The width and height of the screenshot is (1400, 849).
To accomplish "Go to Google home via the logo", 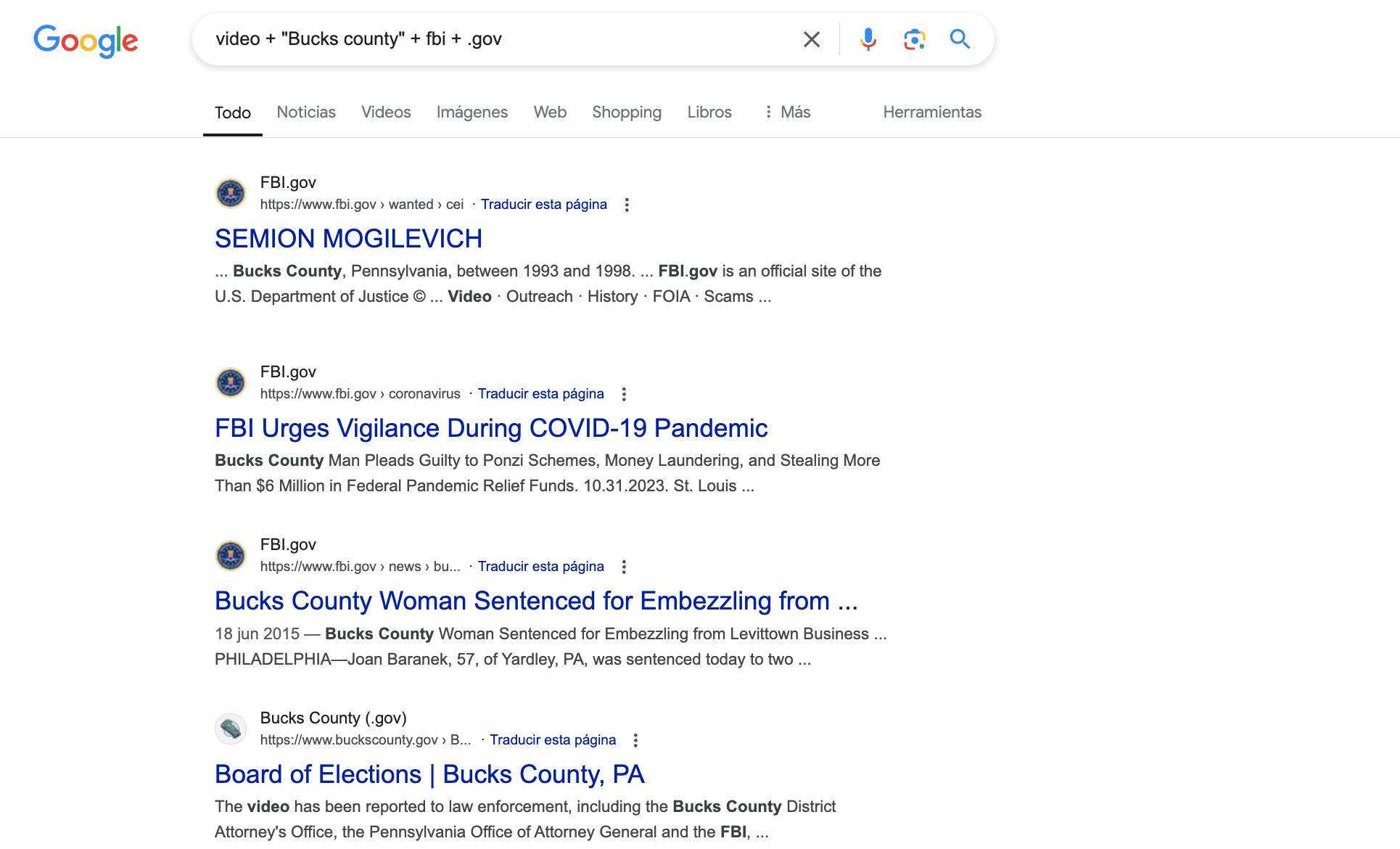I will coord(86,41).
